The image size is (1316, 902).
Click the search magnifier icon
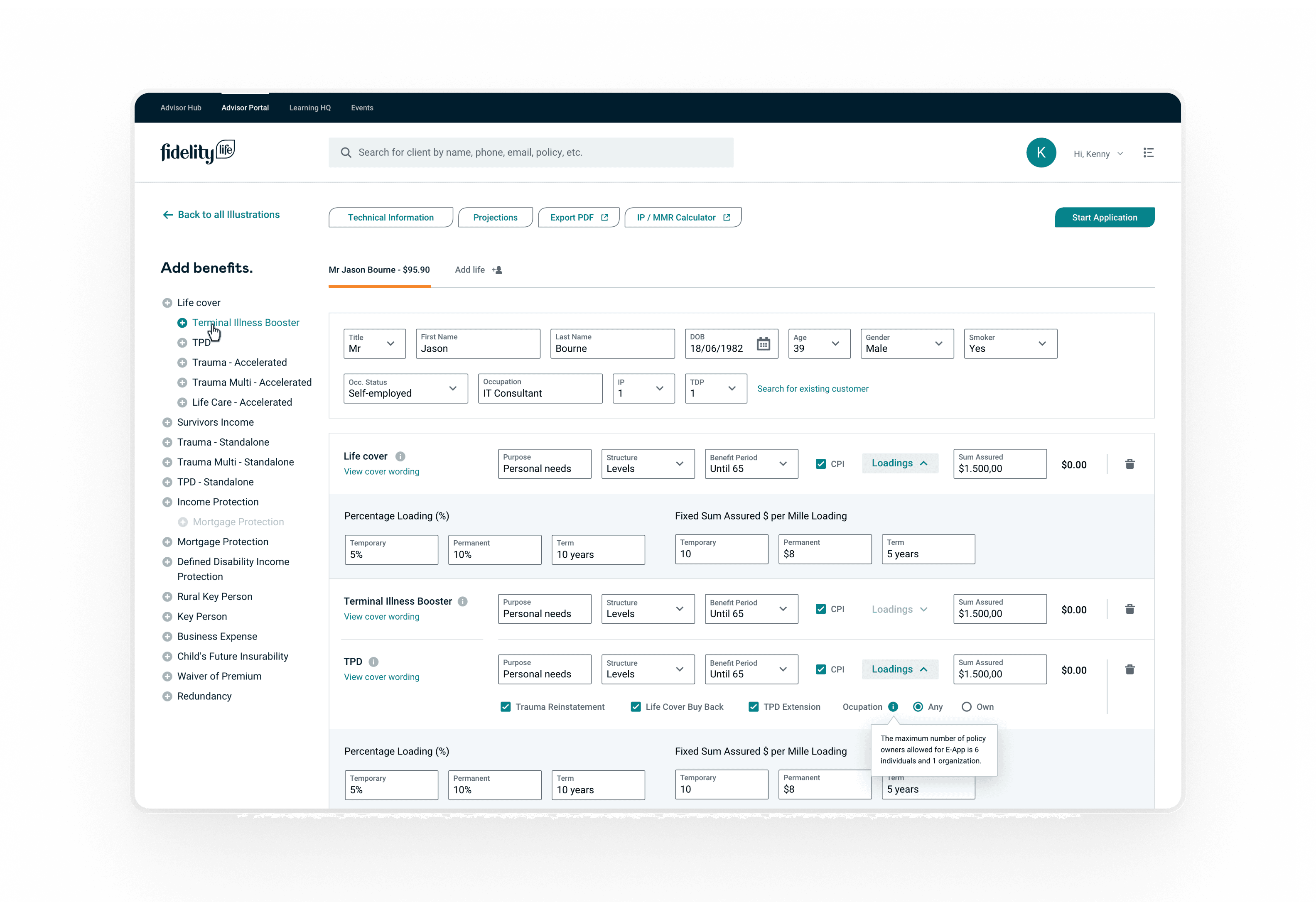pyautogui.click(x=346, y=153)
